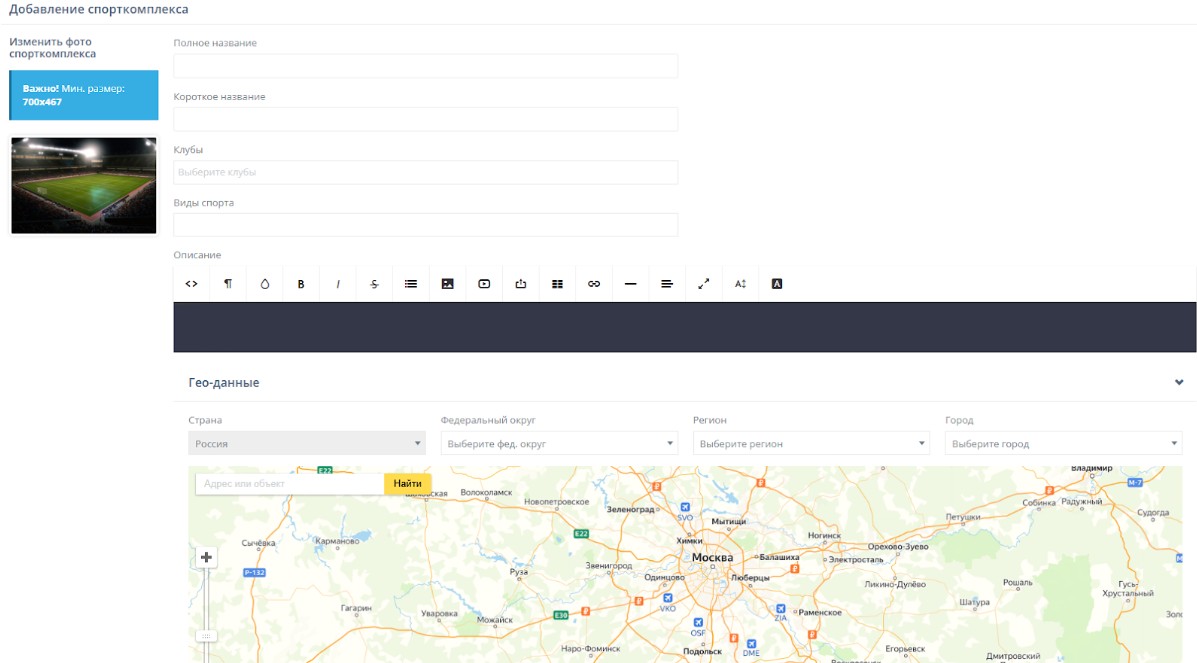Open the Город dropdown

tap(1063, 443)
